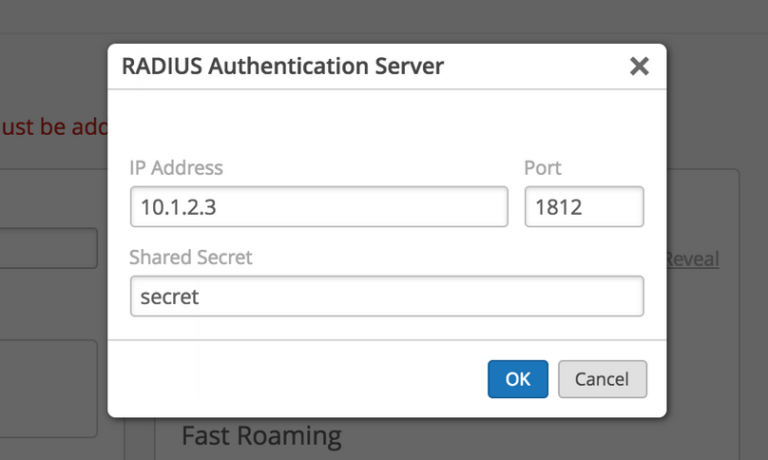Click the background box at lower left
768x460 pixels.
click(x=48, y=388)
